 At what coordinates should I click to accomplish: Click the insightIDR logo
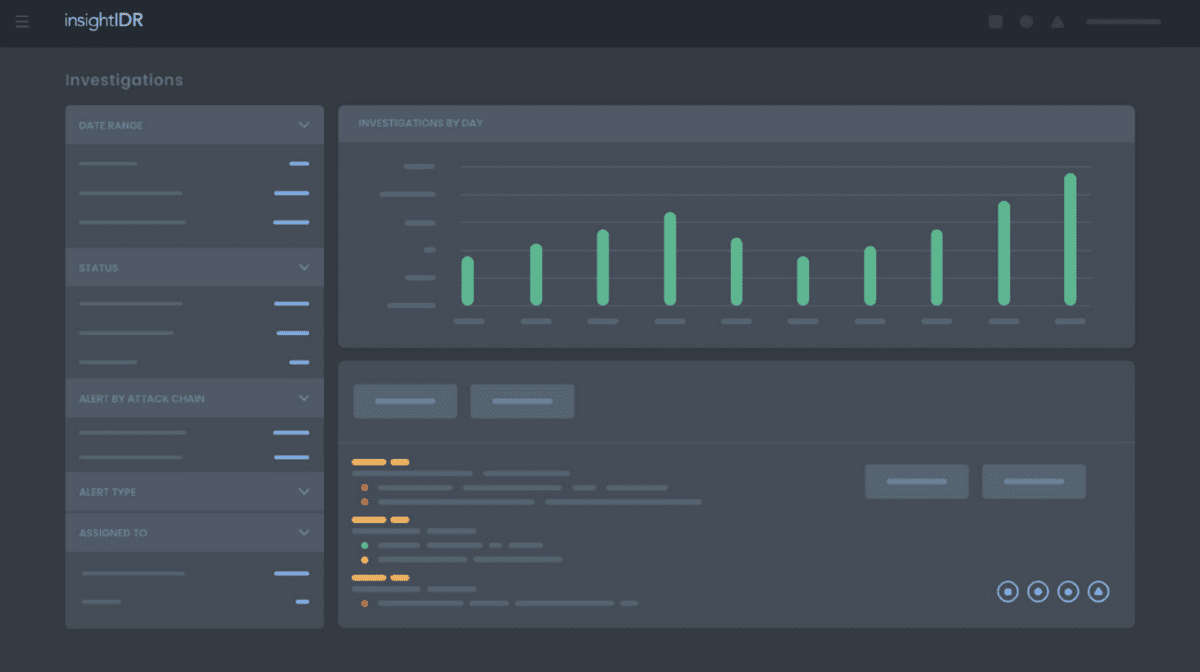pos(104,20)
